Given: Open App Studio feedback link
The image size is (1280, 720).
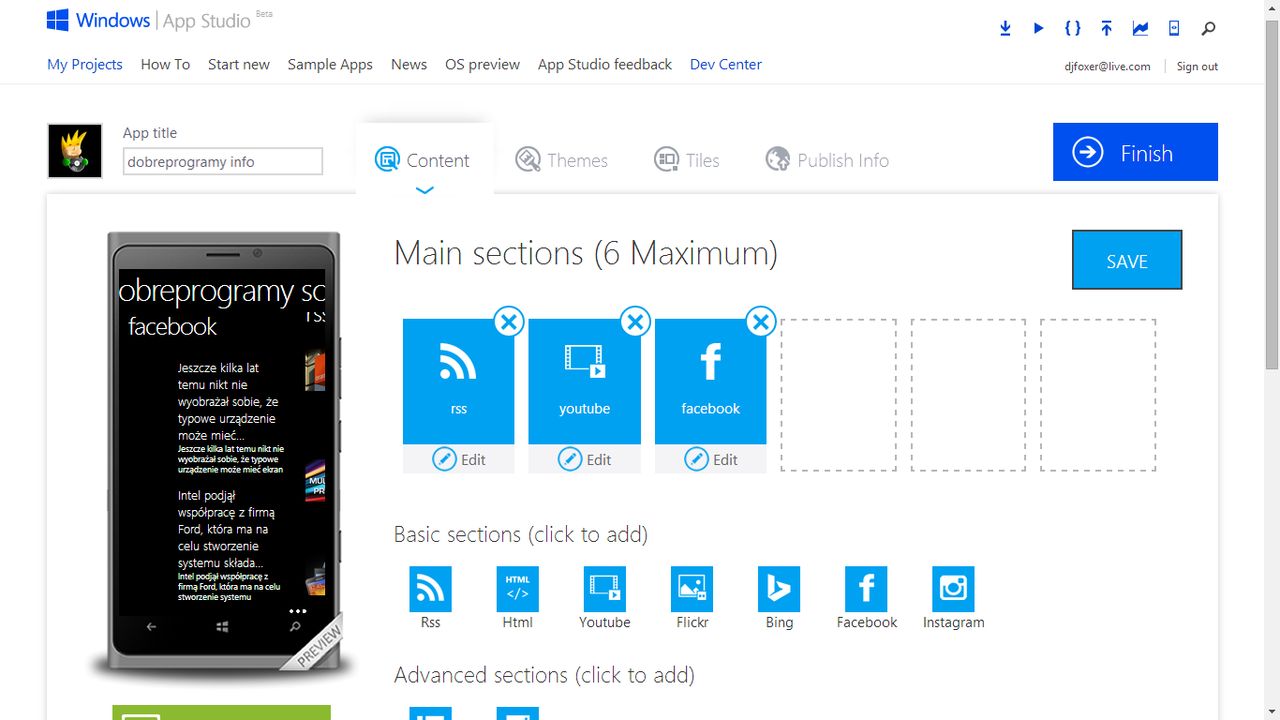Looking at the screenshot, I should [x=605, y=64].
